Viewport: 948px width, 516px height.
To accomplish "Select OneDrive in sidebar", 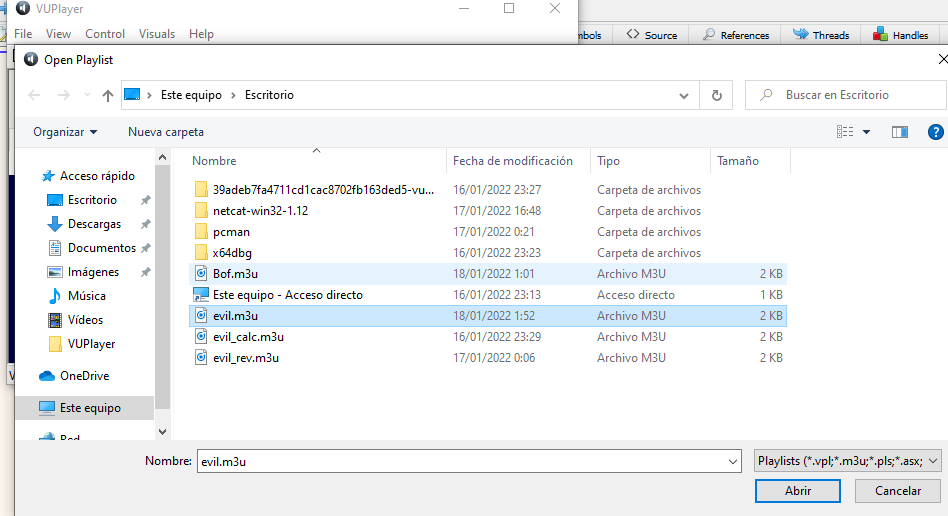I will click(x=84, y=376).
